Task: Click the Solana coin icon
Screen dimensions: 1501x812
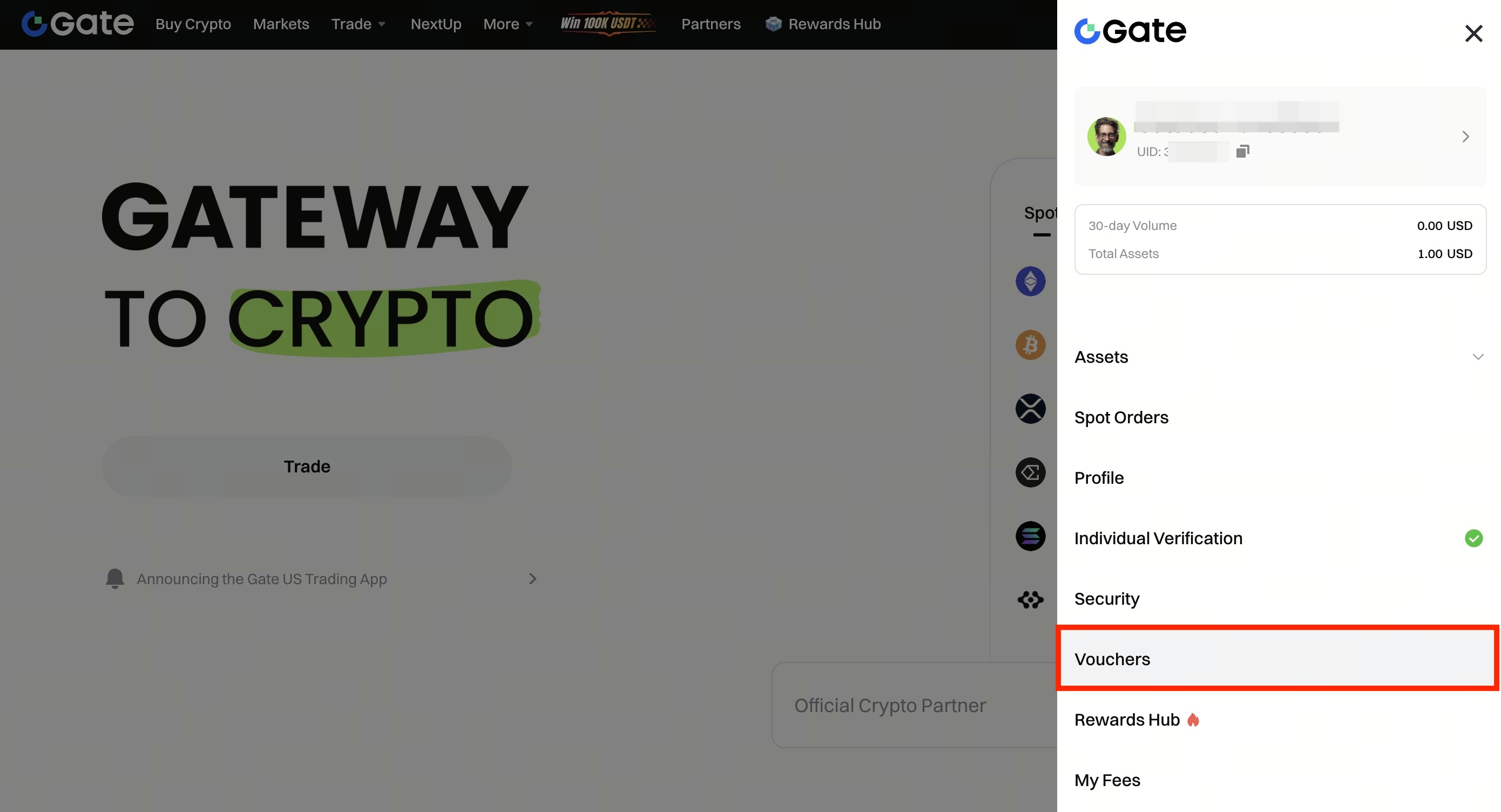Action: tap(1030, 536)
